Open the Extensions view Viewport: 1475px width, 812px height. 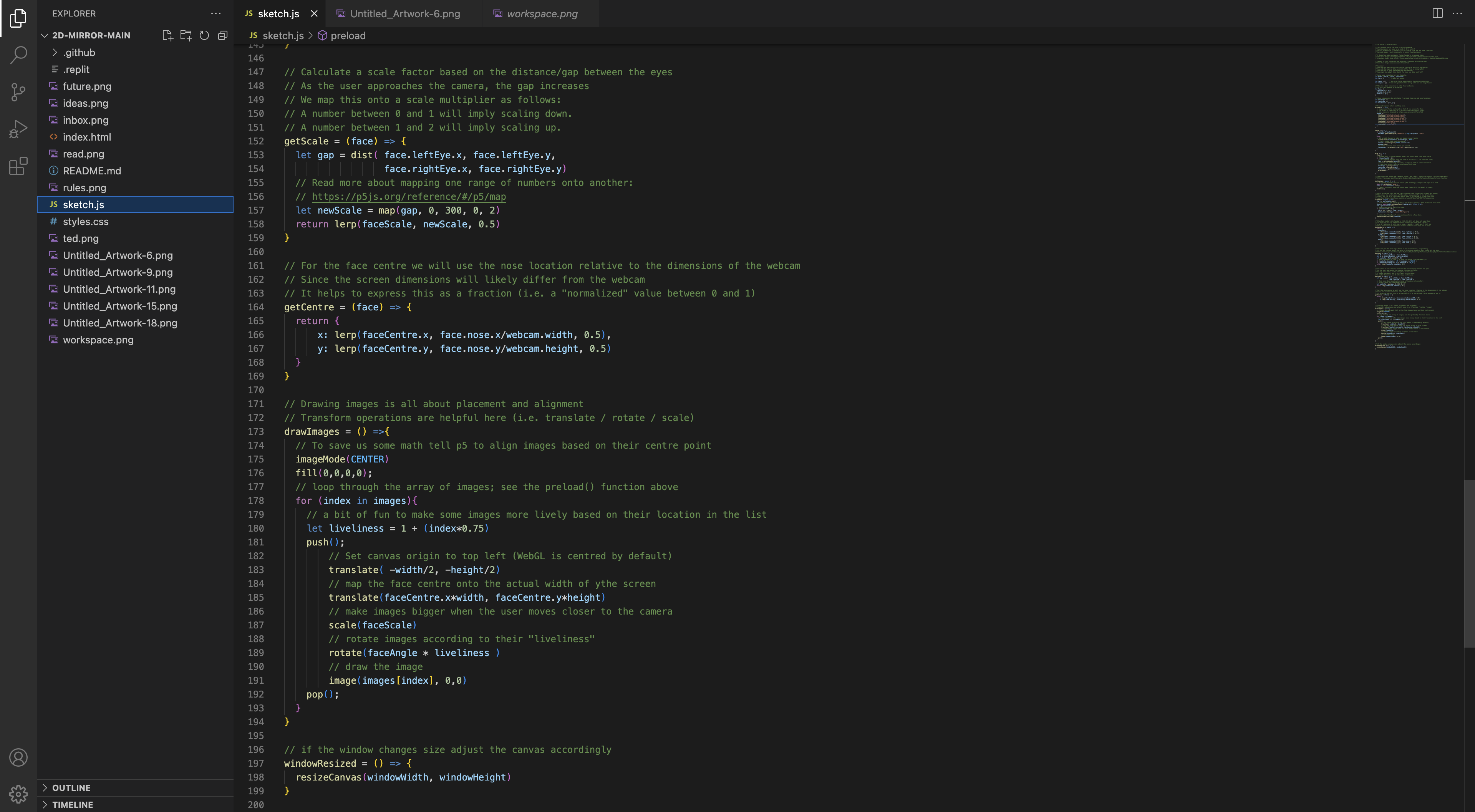18,167
